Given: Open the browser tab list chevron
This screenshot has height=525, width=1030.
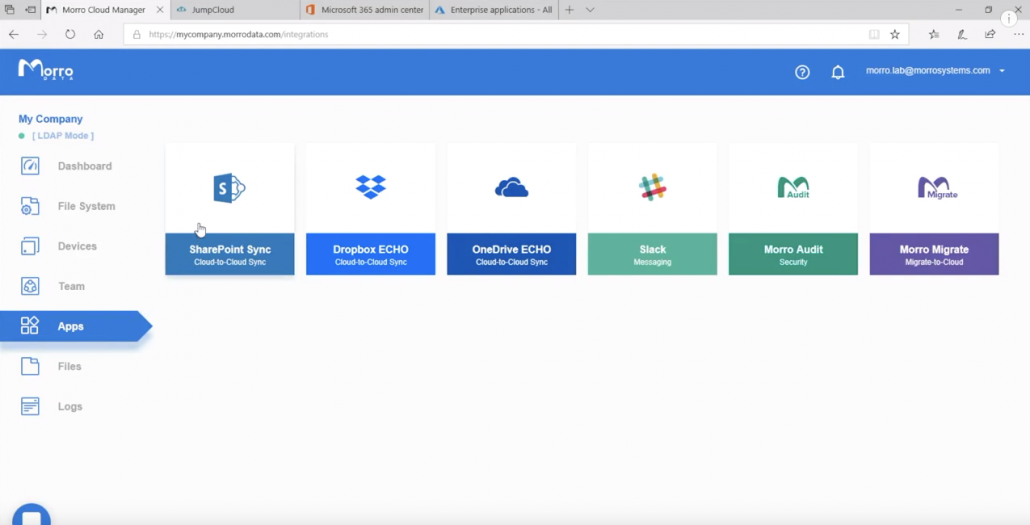Looking at the screenshot, I should [x=590, y=10].
